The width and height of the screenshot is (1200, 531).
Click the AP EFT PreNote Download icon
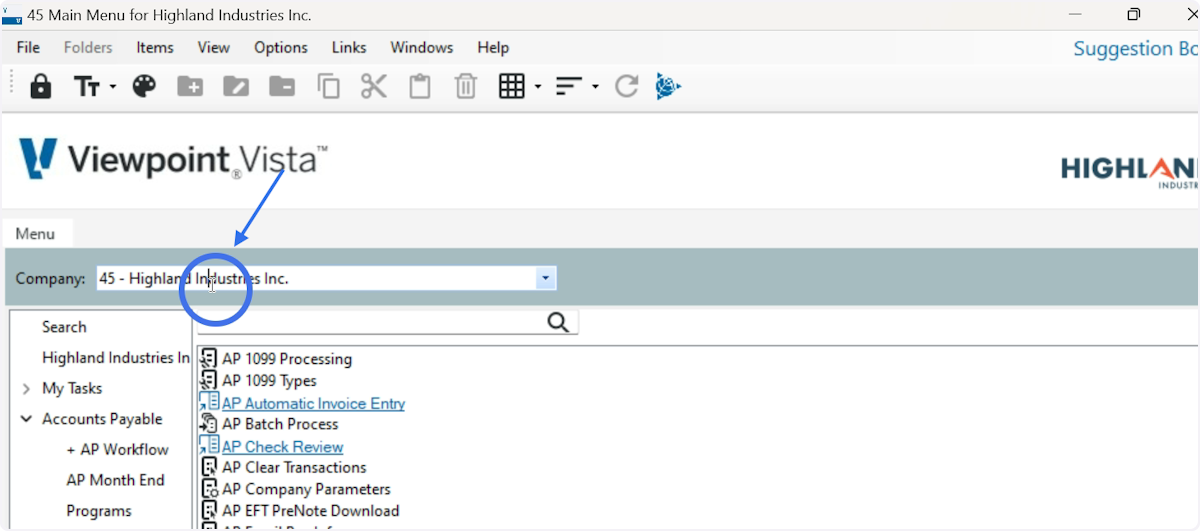point(209,511)
